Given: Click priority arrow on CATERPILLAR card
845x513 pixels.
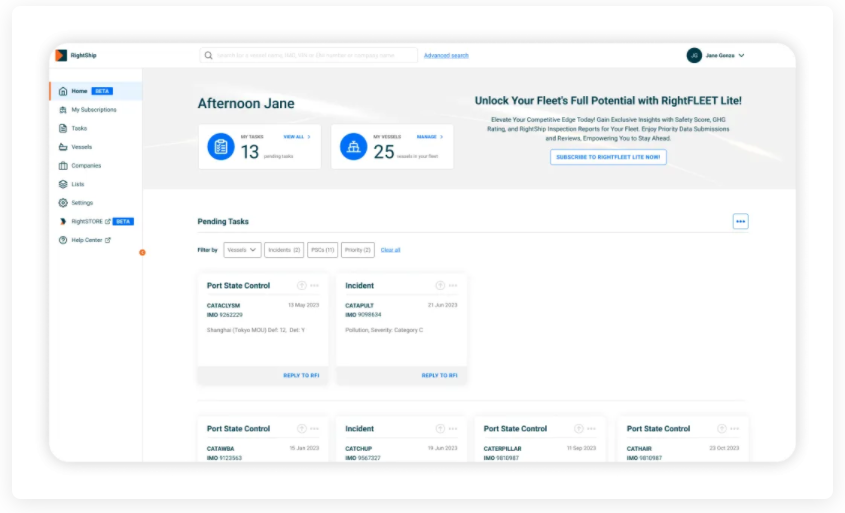Looking at the screenshot, I should click(x=579, y=429).
